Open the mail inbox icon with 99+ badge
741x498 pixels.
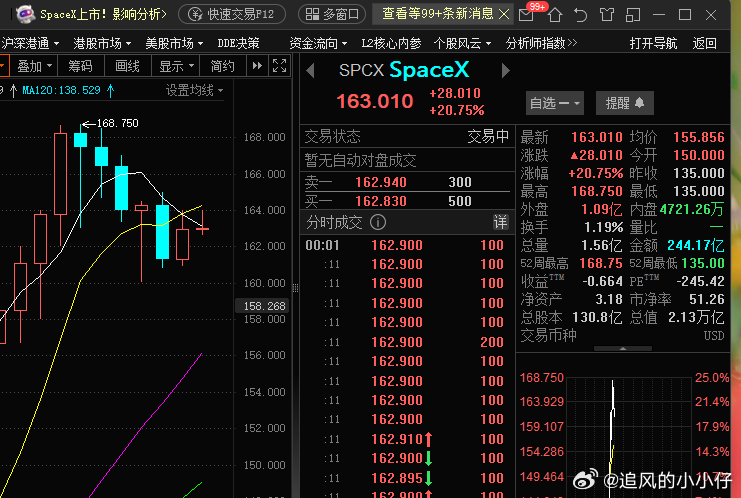pyautogui.click(x=526, y=15)
